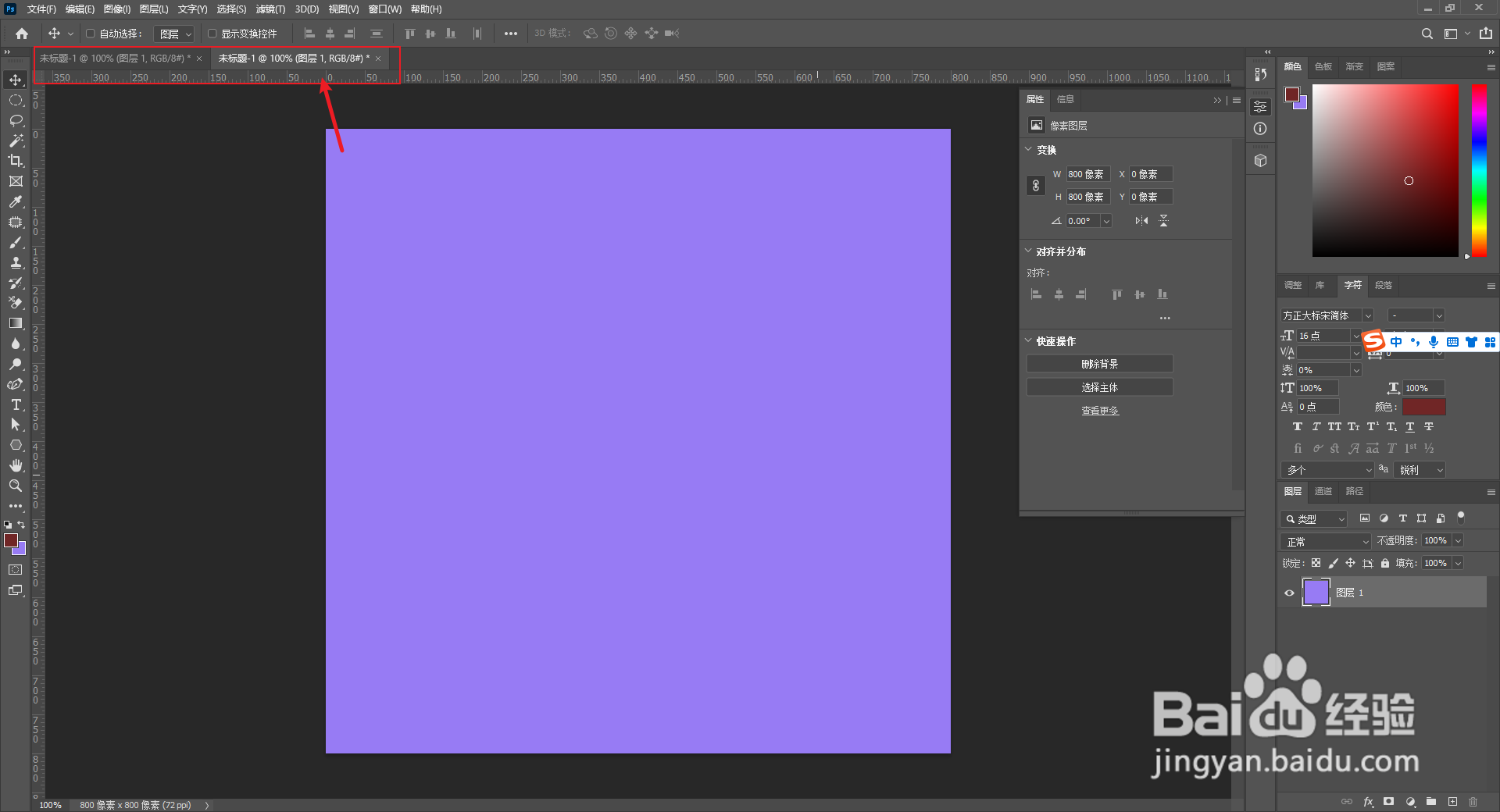Switch to the 信息 panel tab
This screenshot has height=812, width=1500.
(x=1066, y=99)
